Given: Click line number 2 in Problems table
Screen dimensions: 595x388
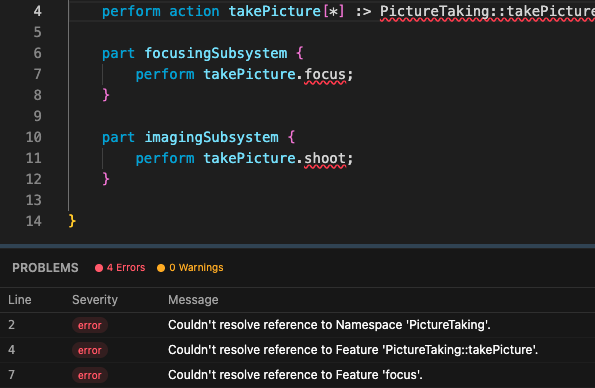Looking at the screenshot, I should [x=11, y=325].
